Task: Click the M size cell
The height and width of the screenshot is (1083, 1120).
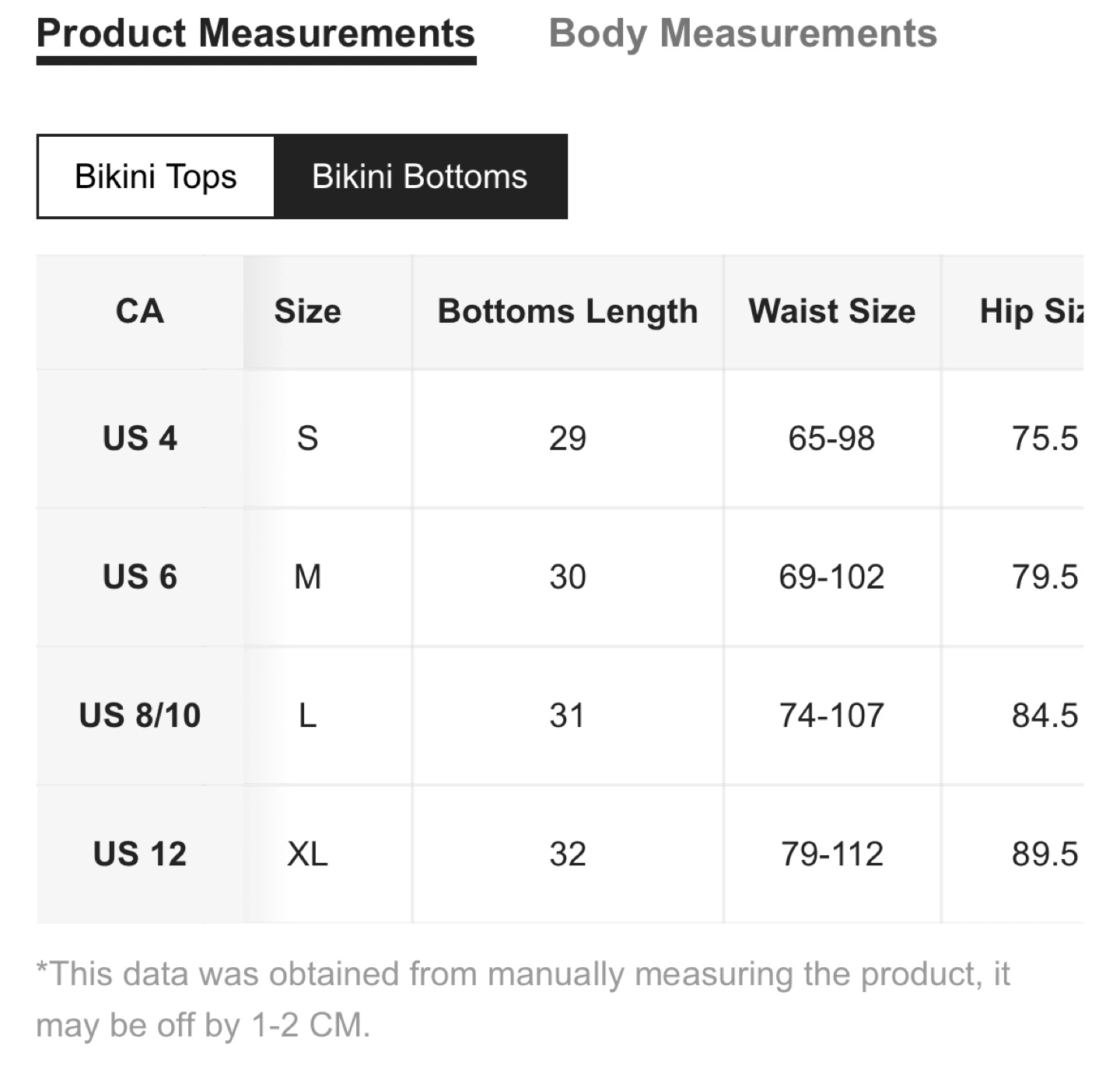Action: 307,577
